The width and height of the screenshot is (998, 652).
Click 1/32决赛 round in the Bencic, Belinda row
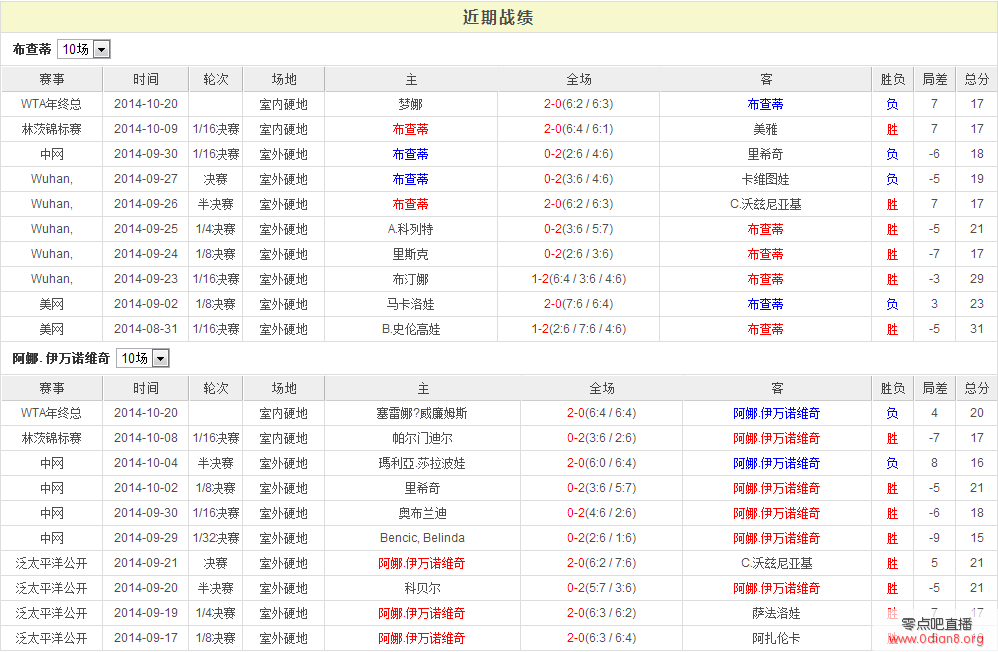click(x=216, y=539)
